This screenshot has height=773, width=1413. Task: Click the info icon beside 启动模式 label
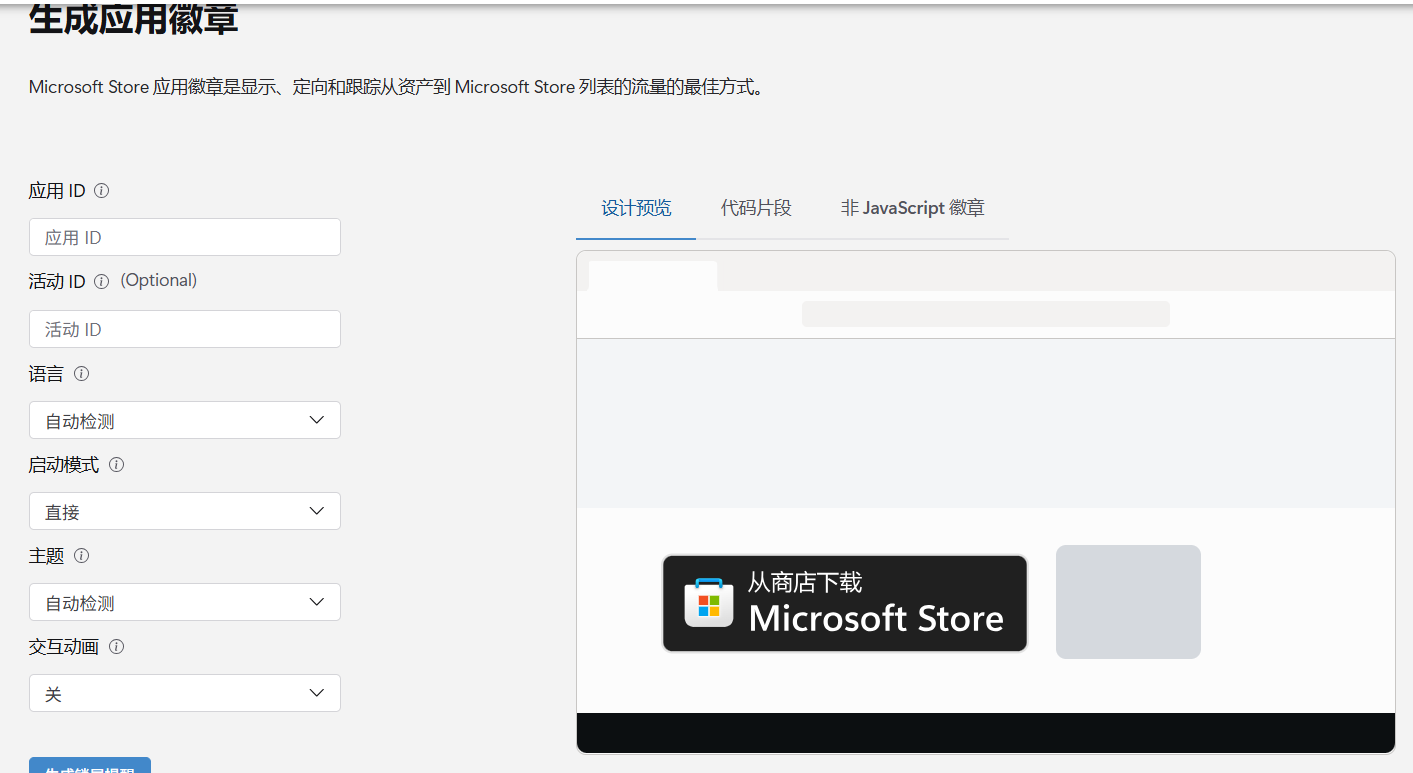coord(116,464)
